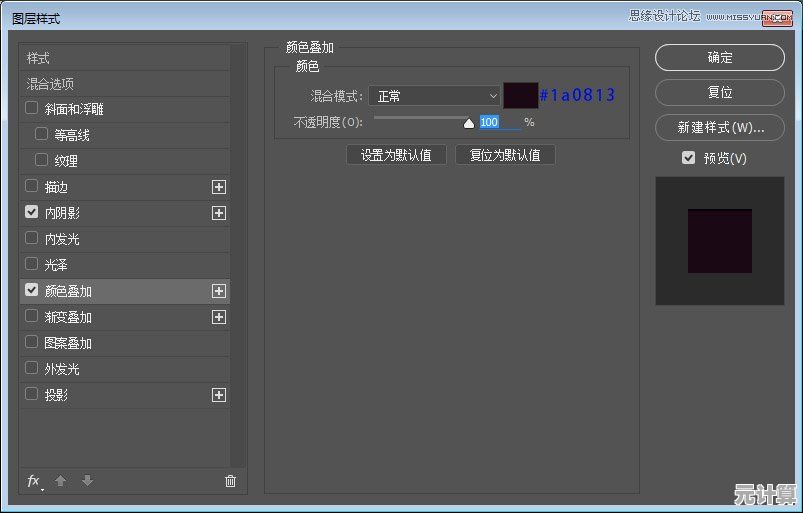Click the plus icon next to 渐变叠加
803x513 pixels.
[x=219, y=317]
